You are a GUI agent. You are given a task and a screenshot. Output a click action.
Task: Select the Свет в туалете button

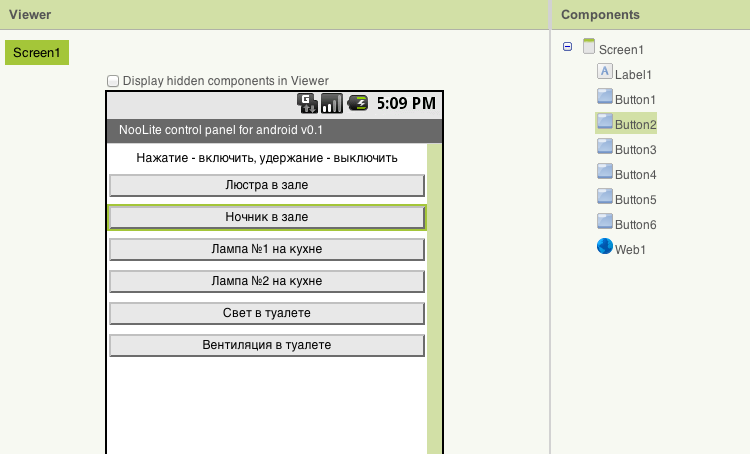[x=267, y=313]
